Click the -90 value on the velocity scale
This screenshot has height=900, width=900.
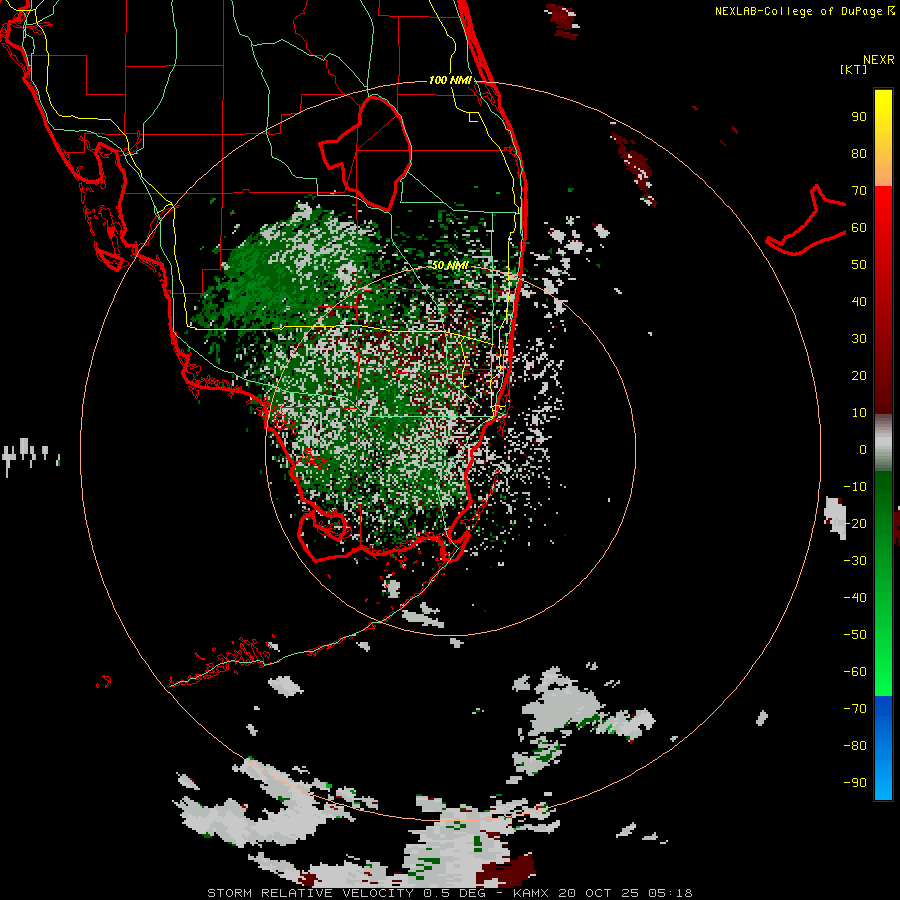tap(855, 783)
